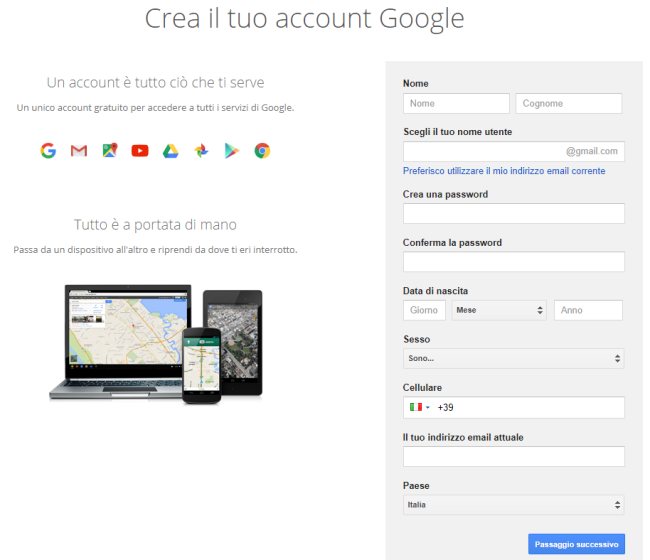This screenshot has width=650, height=560.
Task: Click the 'Scegli il tuo nome utente' label
Action: pyautogui.click(x=458, y=132)
